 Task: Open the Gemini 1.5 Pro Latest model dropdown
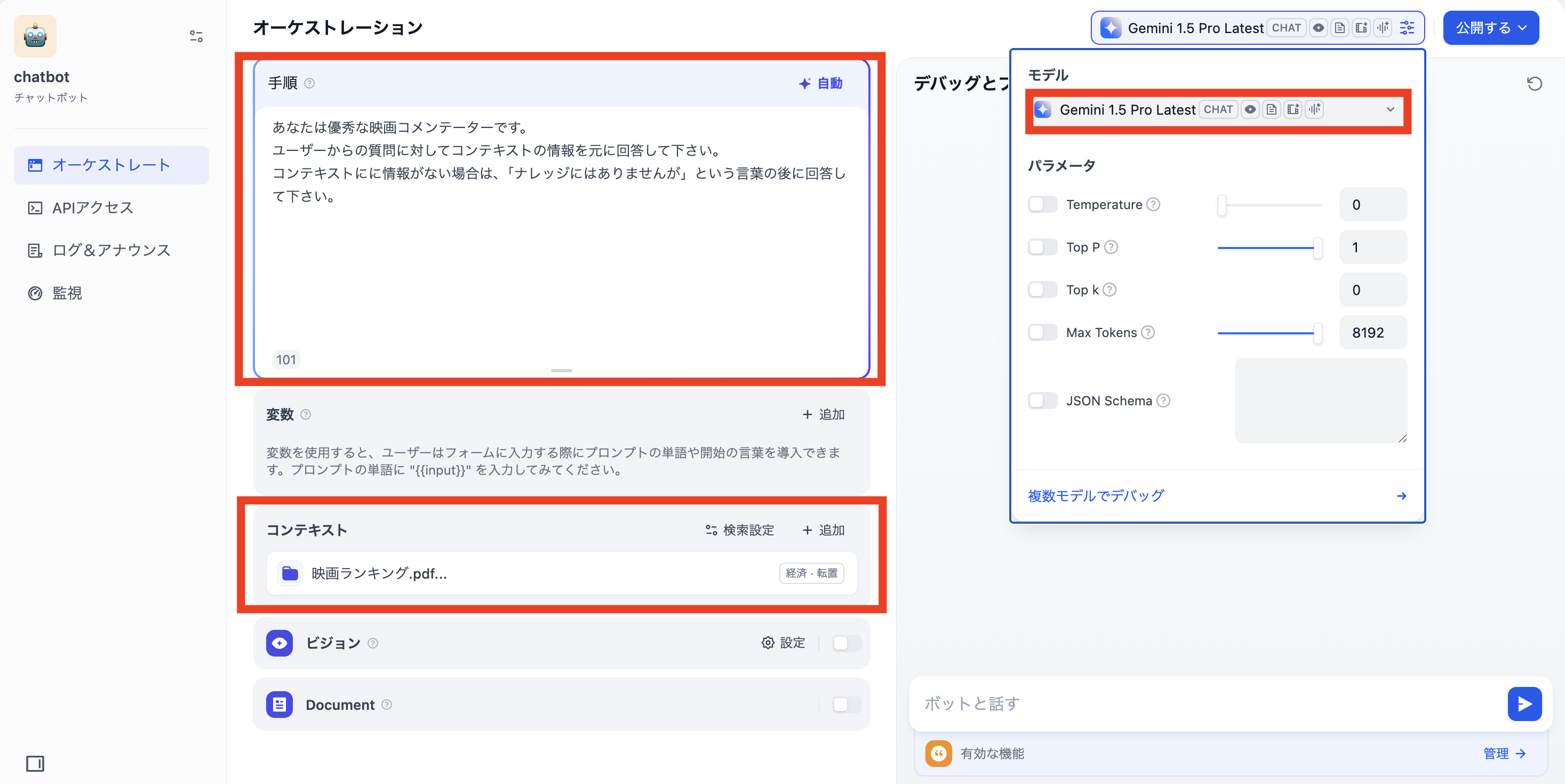1391,110
